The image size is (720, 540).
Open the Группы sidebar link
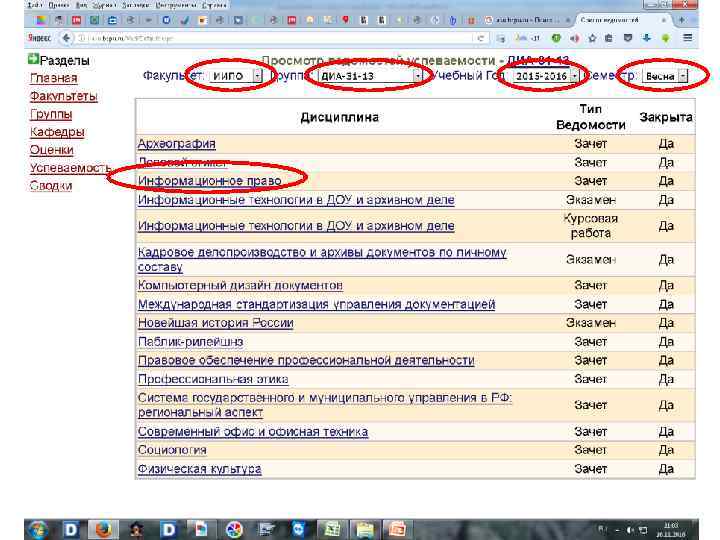[x=51, y=114]
